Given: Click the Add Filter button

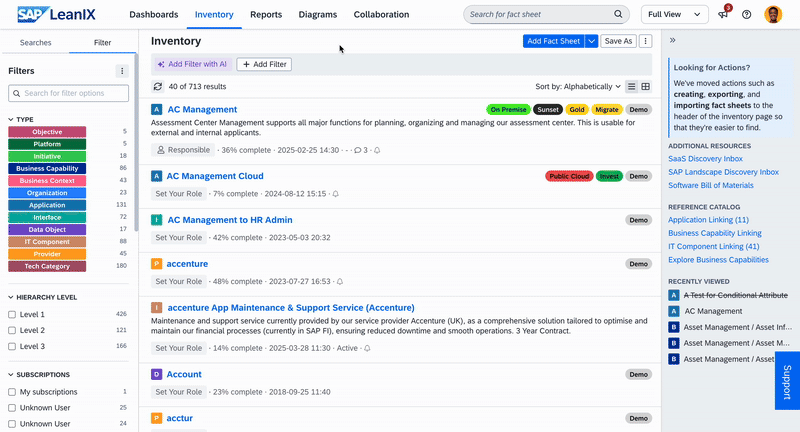Looking at the screenshot, I should pos(264,64).
